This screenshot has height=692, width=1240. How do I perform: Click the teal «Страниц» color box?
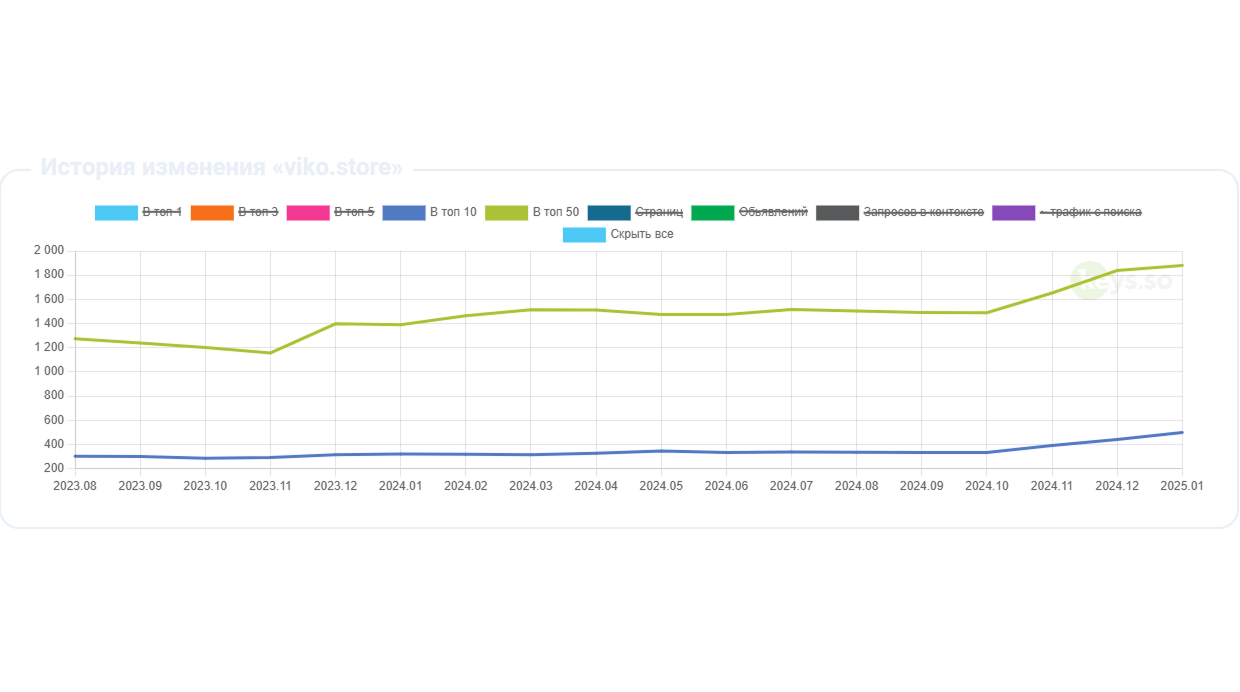(610, 212)
